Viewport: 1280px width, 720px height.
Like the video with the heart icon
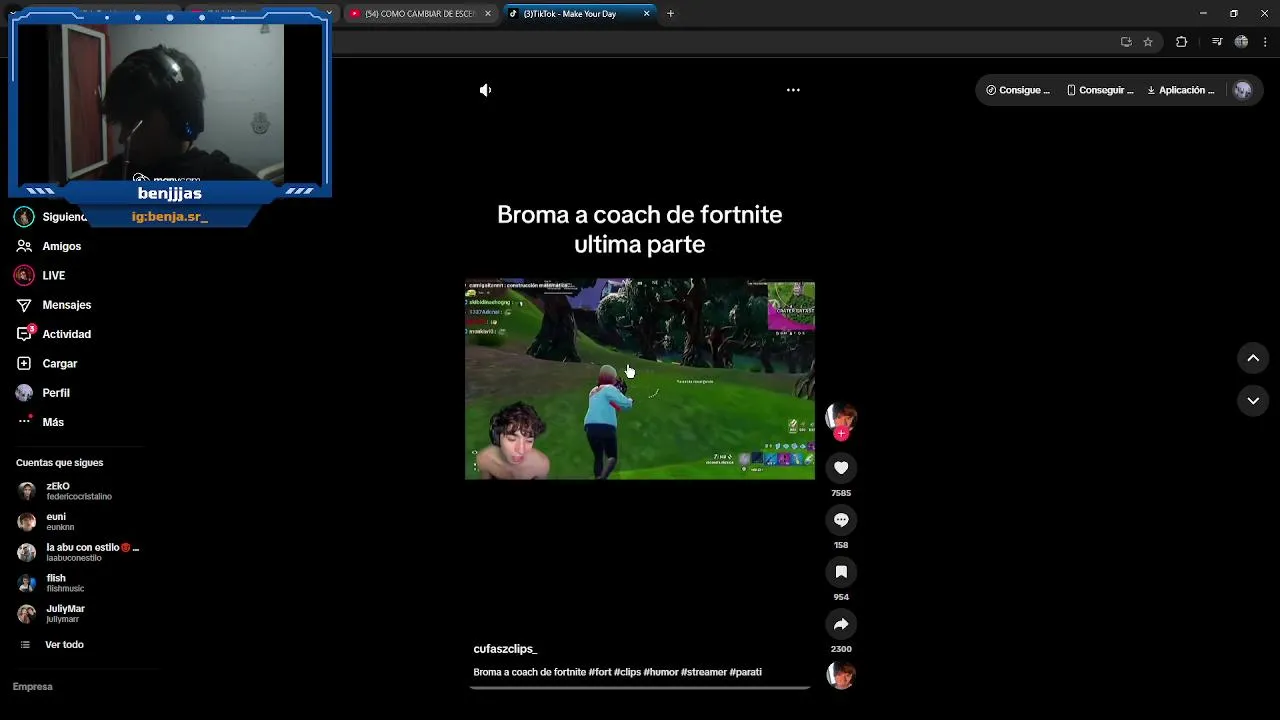click(841, 468)
